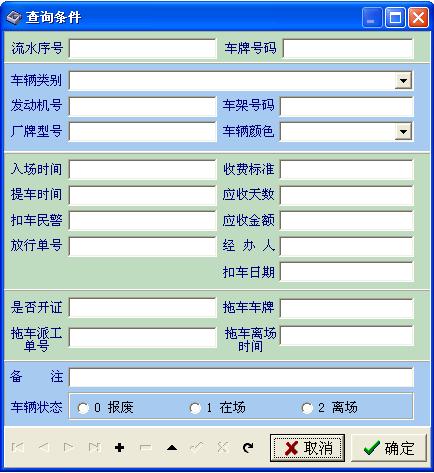Click the up-triangle edit-record icon
This screenshot has width=434, height=473.
point(172,447)
